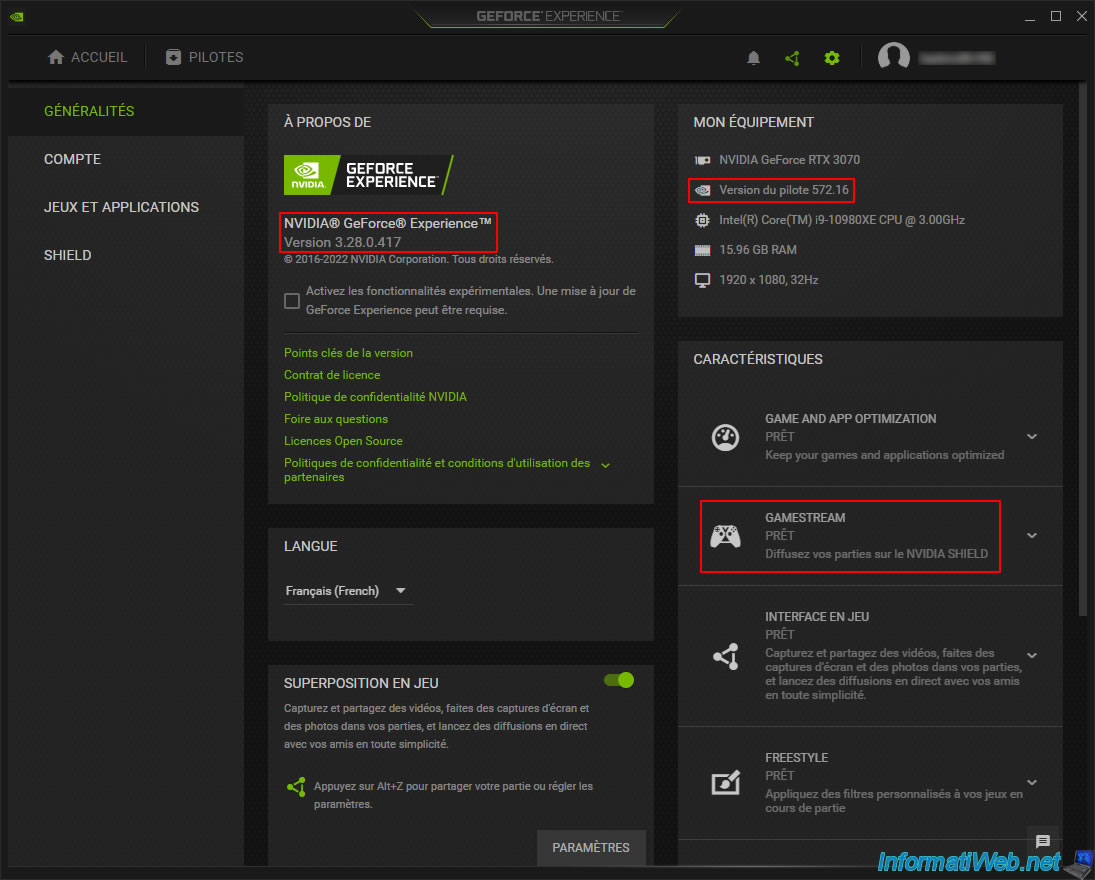Click the GeForce Experience logo banner

point(369,175)
